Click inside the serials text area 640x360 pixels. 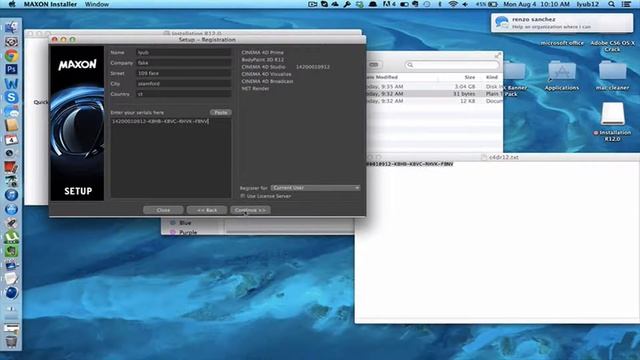[171, 158]
